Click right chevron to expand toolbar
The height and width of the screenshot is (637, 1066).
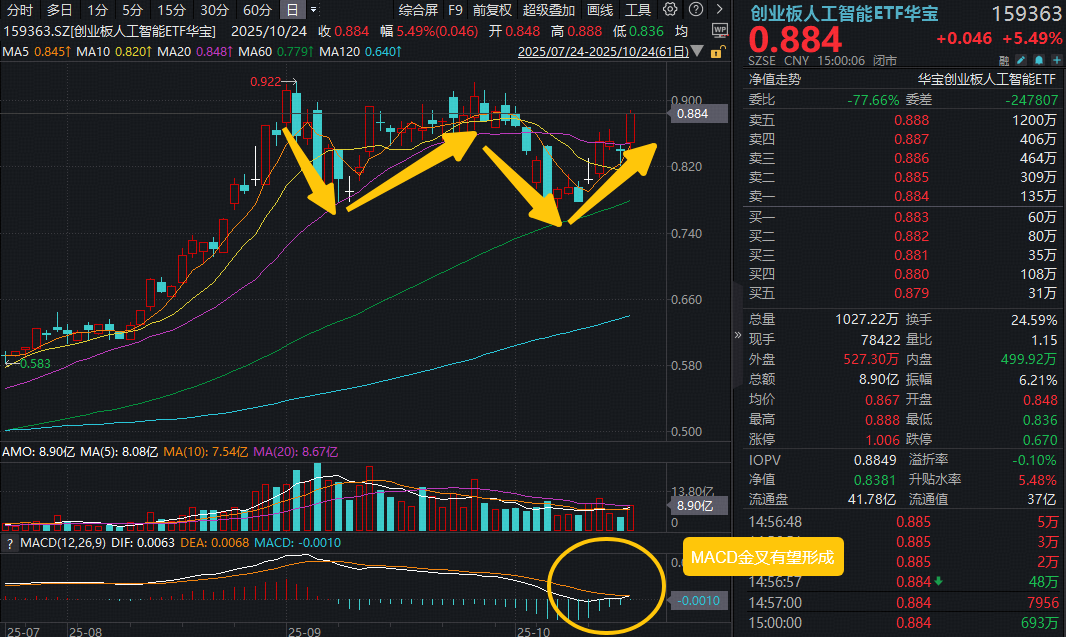coord(720,9)
